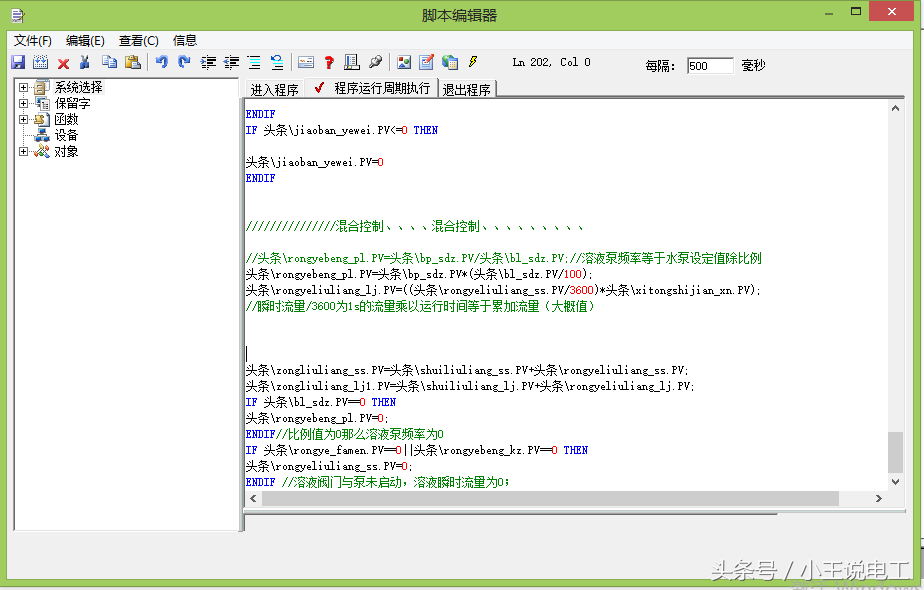The height and width of the screenshot is (590, 924).
Task: Open the 编辑(E) menu
Action: tap(85, 41)
